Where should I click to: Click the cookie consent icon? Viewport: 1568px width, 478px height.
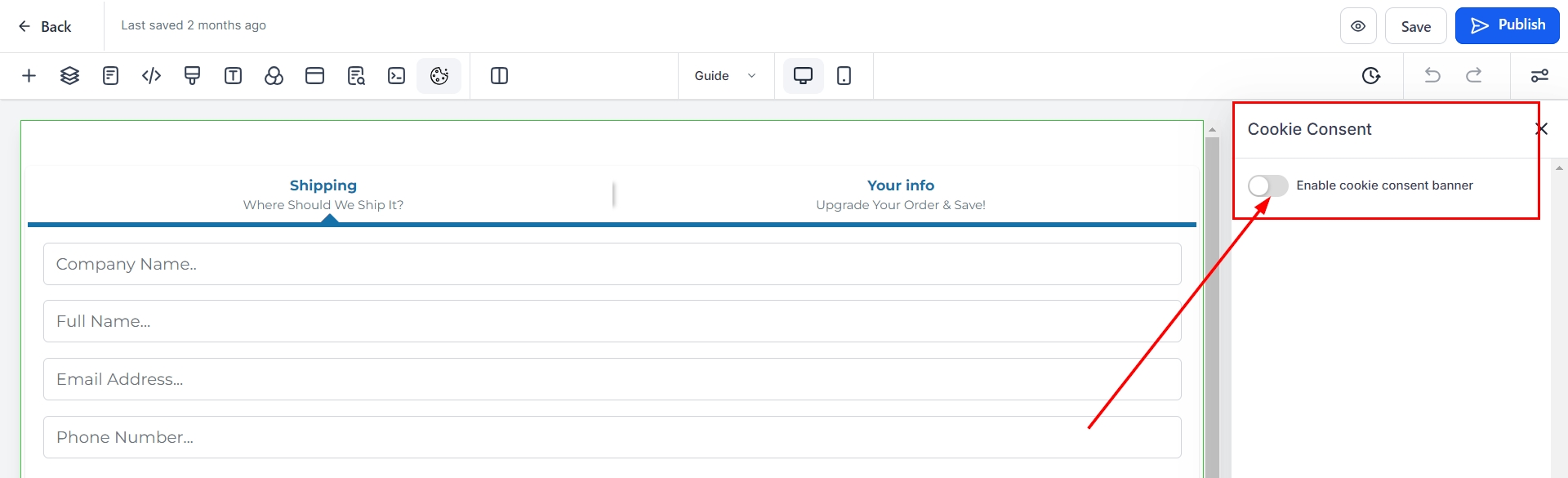[439, 76]
